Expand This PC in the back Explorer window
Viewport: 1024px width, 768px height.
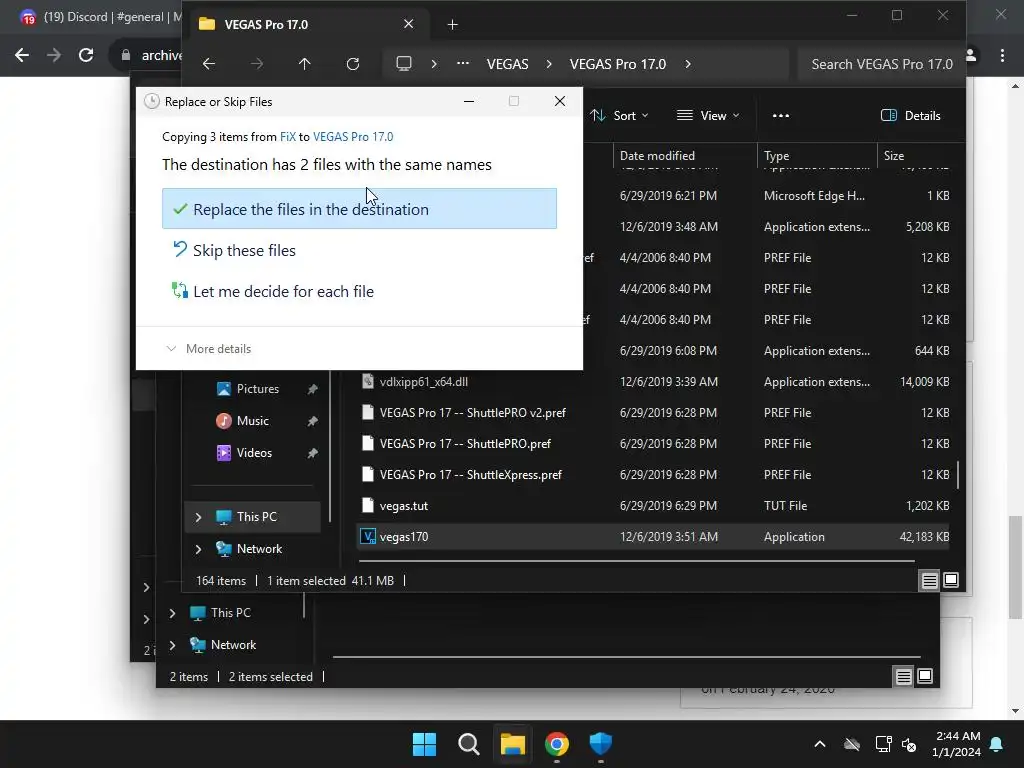(x=172, y=613)
